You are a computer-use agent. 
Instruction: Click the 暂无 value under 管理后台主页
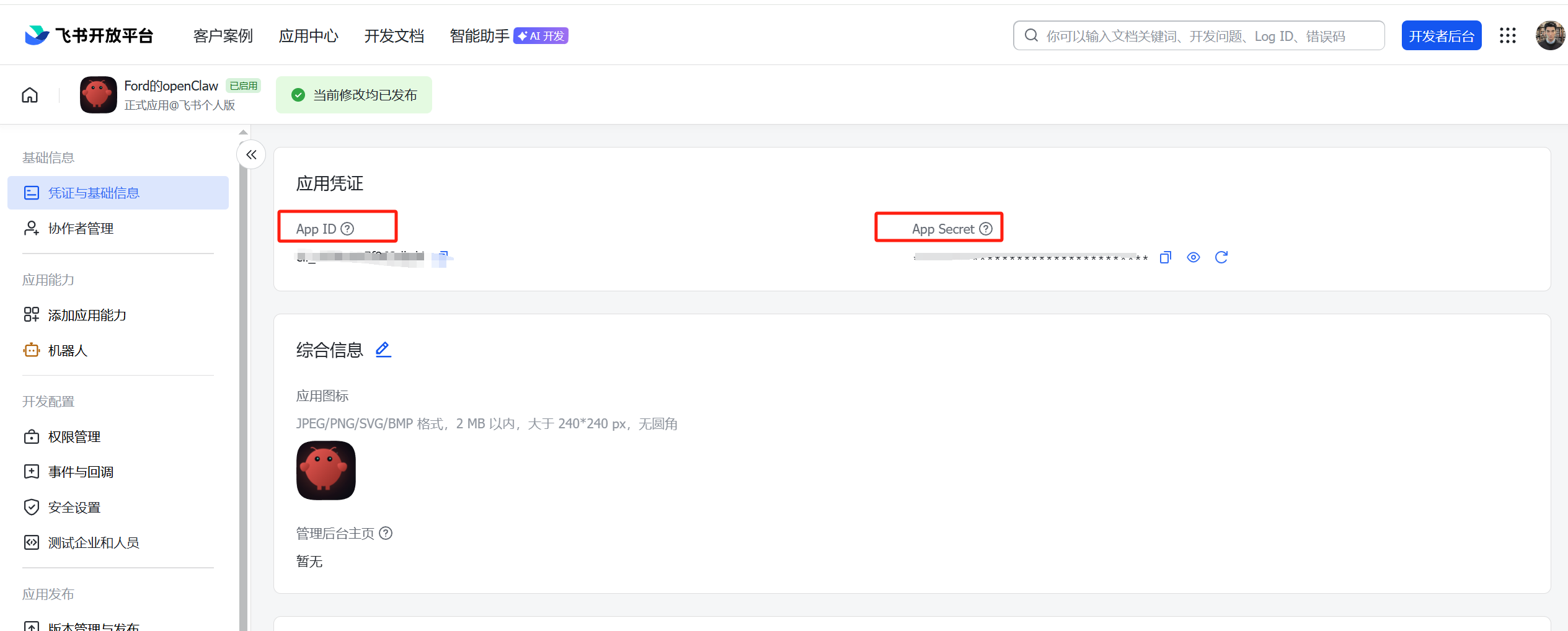click(309, 561)
